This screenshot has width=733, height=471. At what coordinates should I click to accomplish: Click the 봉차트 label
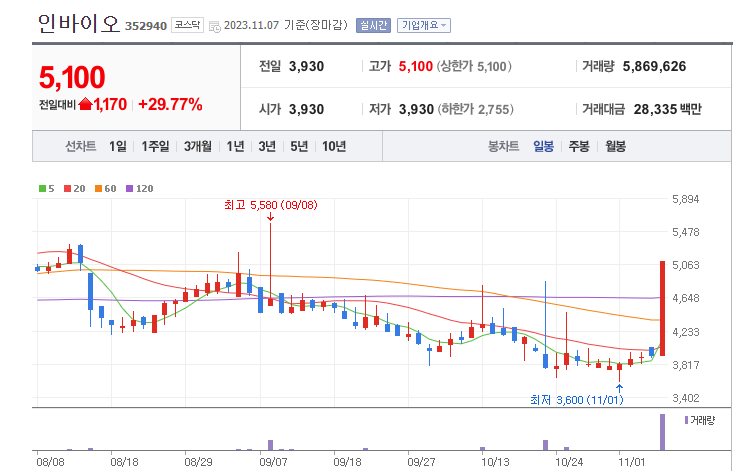(x=503, y=146)
